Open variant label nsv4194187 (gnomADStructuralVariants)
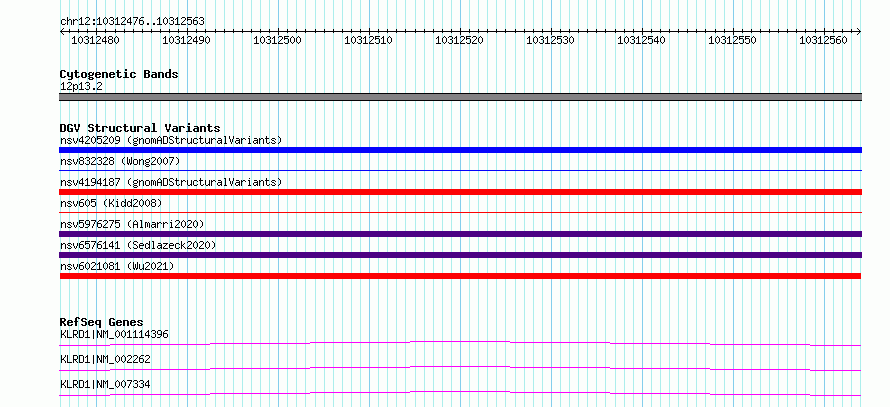 tap(171, 182)
